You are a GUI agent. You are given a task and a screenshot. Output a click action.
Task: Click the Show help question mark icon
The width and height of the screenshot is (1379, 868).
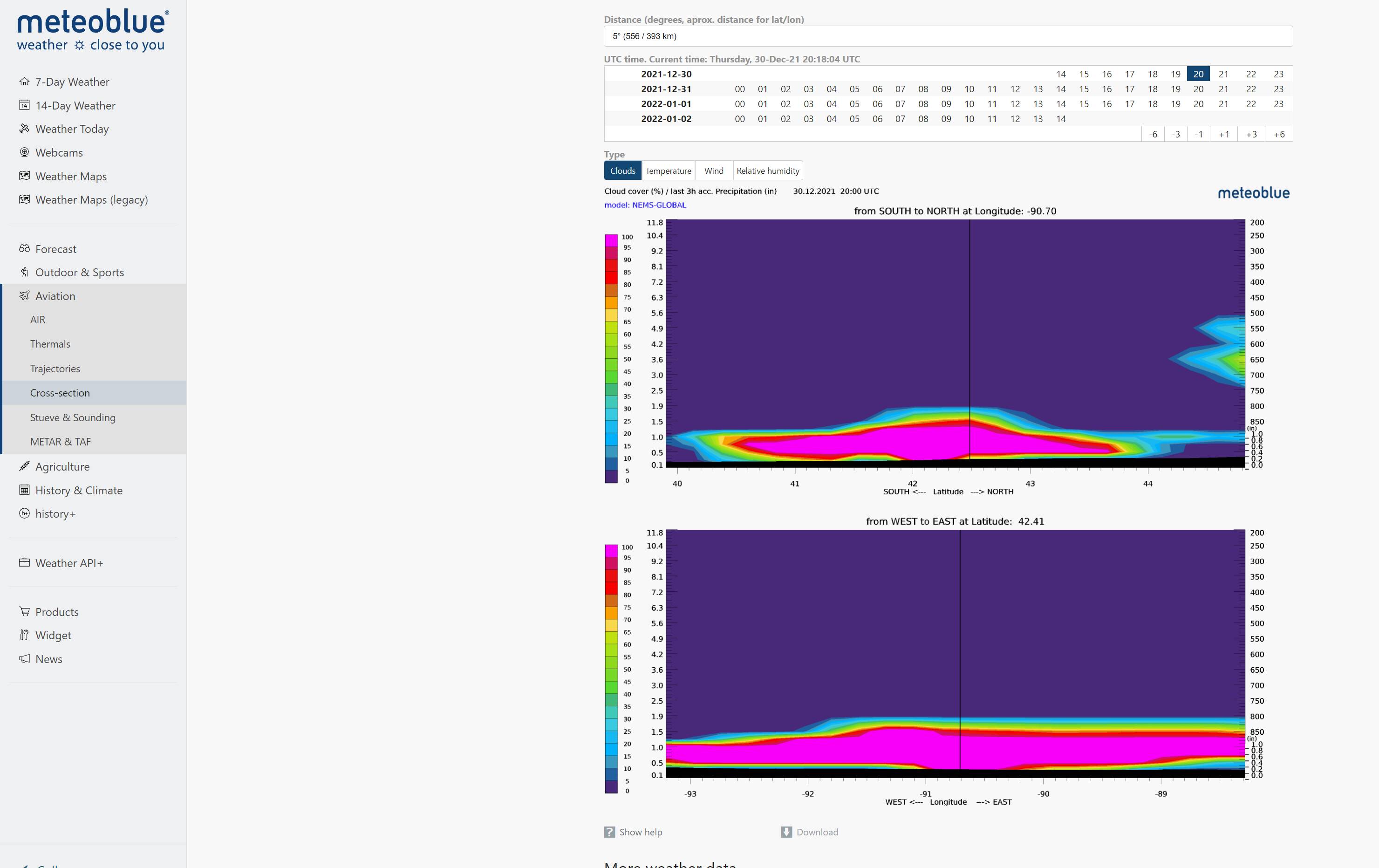pos(609,832)
